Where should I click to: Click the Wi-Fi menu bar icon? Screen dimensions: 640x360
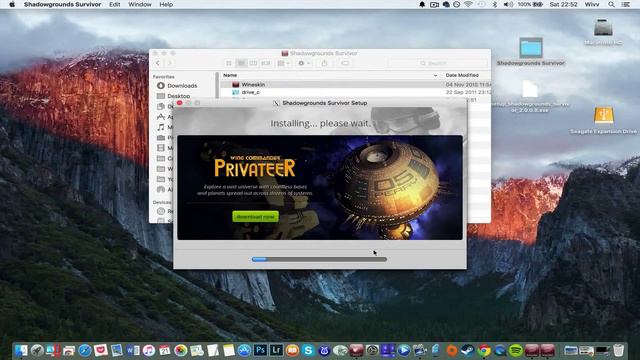(x=468, y=4)
